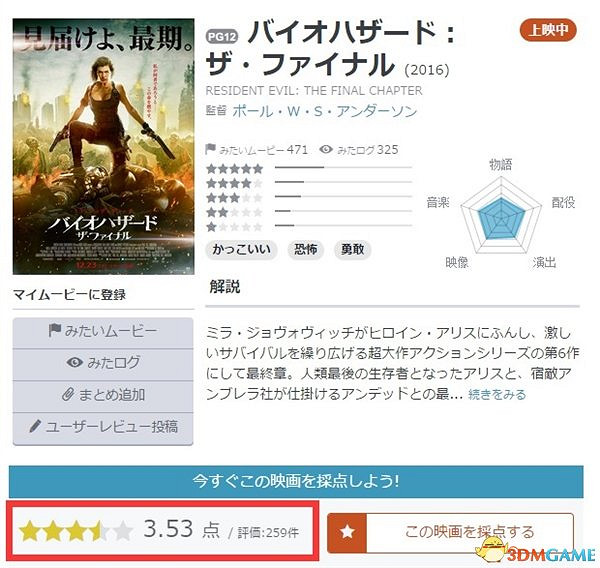Click この映画を採点する button
The height and width of the screenshot is (568, 600).
(450, 532)
